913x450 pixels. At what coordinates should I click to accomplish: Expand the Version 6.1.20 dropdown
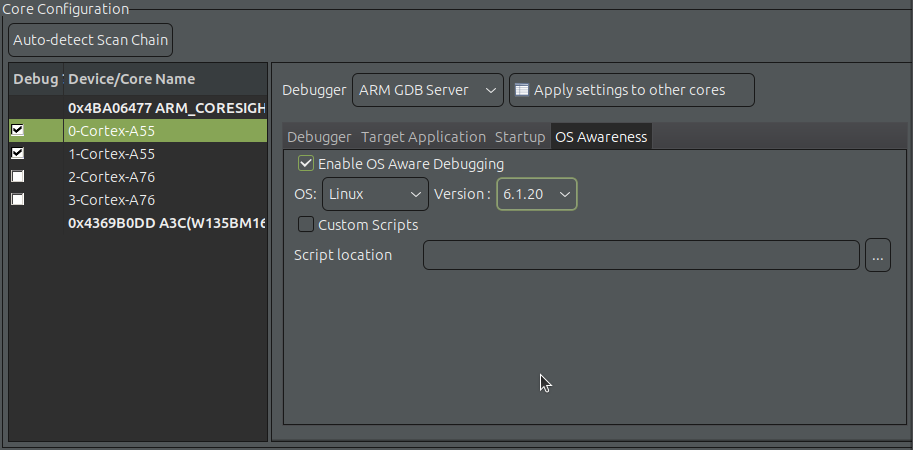point(536,194)
